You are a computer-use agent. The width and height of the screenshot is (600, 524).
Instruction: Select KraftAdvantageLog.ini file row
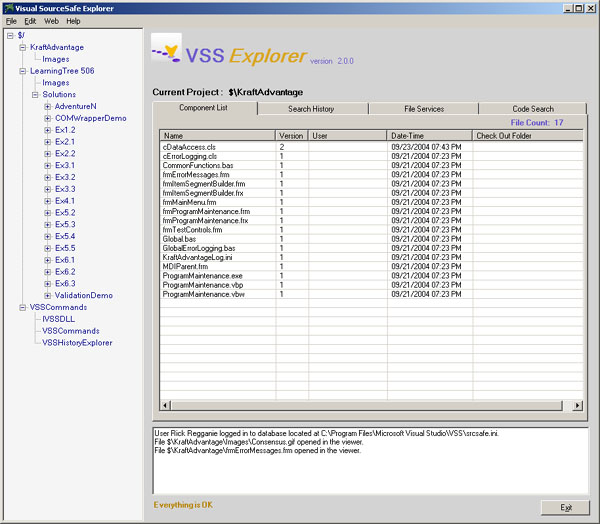point(371,257)
